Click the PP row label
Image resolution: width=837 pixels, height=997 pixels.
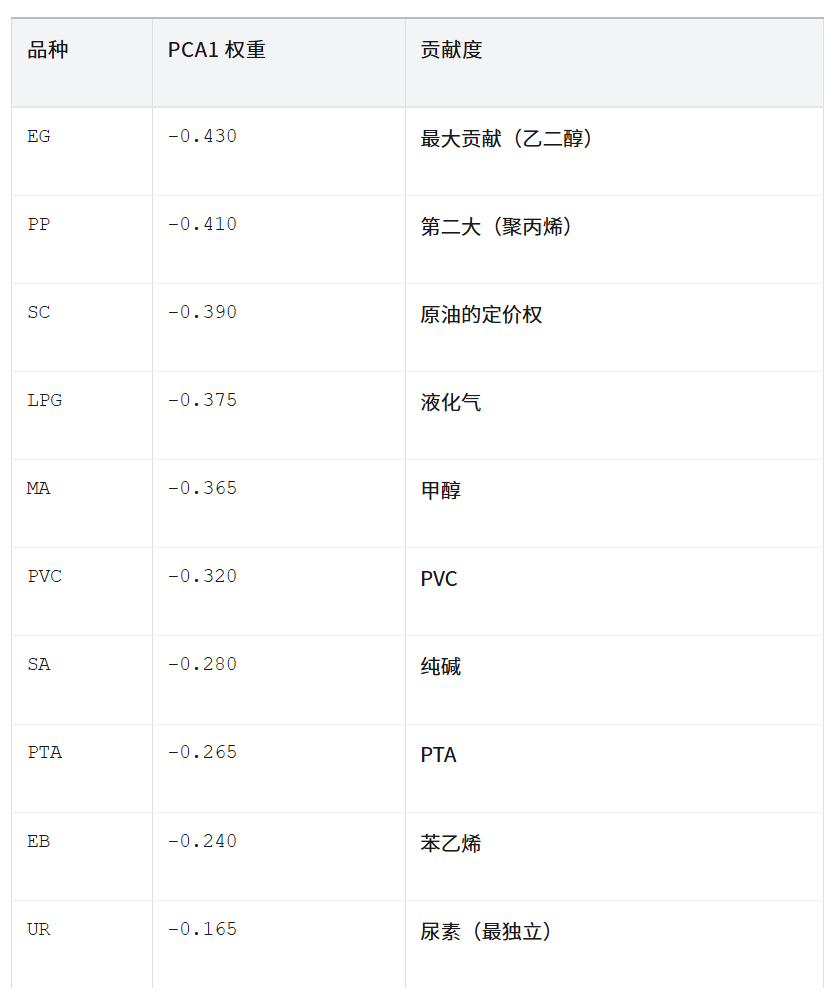39,225
